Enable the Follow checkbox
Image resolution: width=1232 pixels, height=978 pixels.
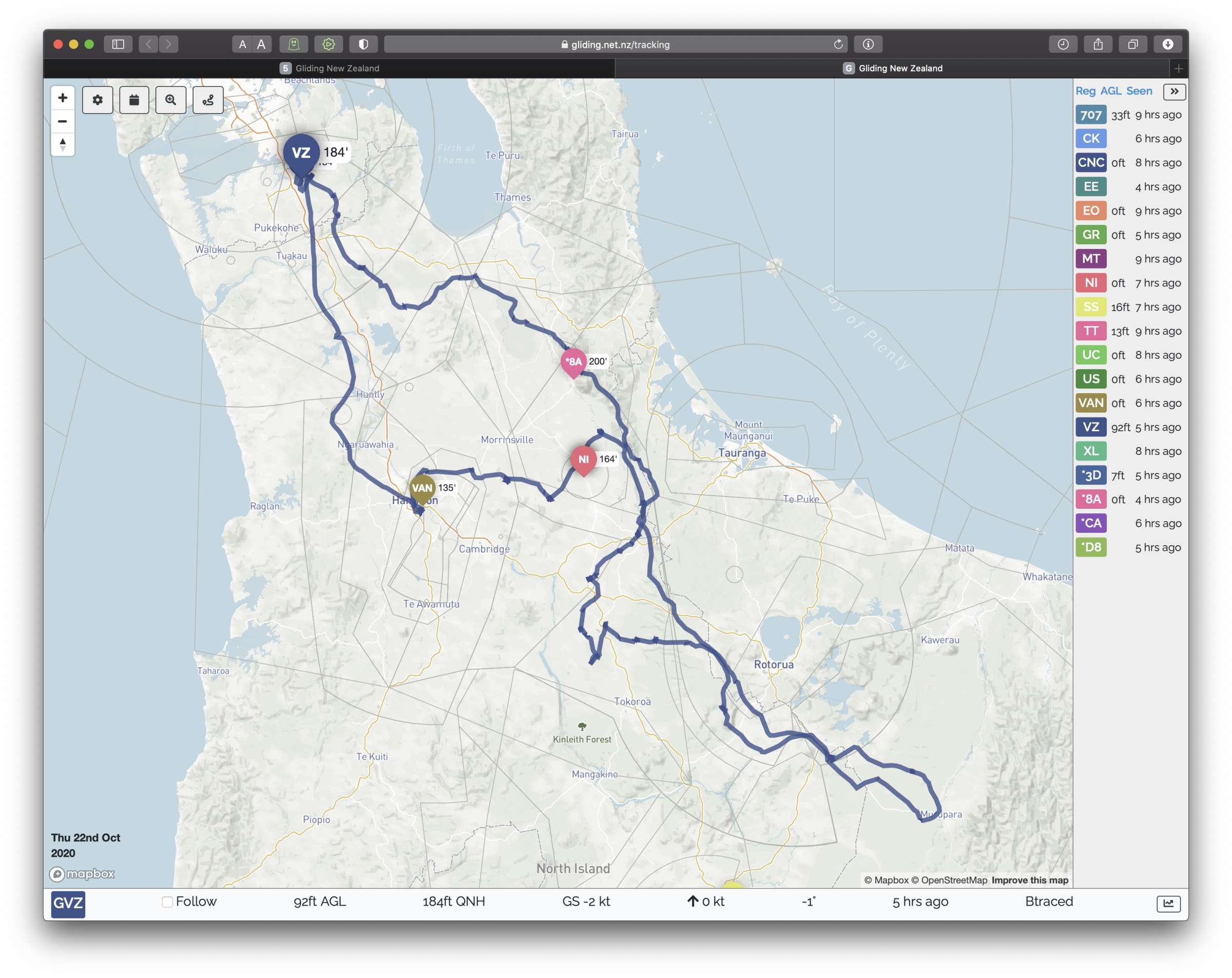(167, 902)
